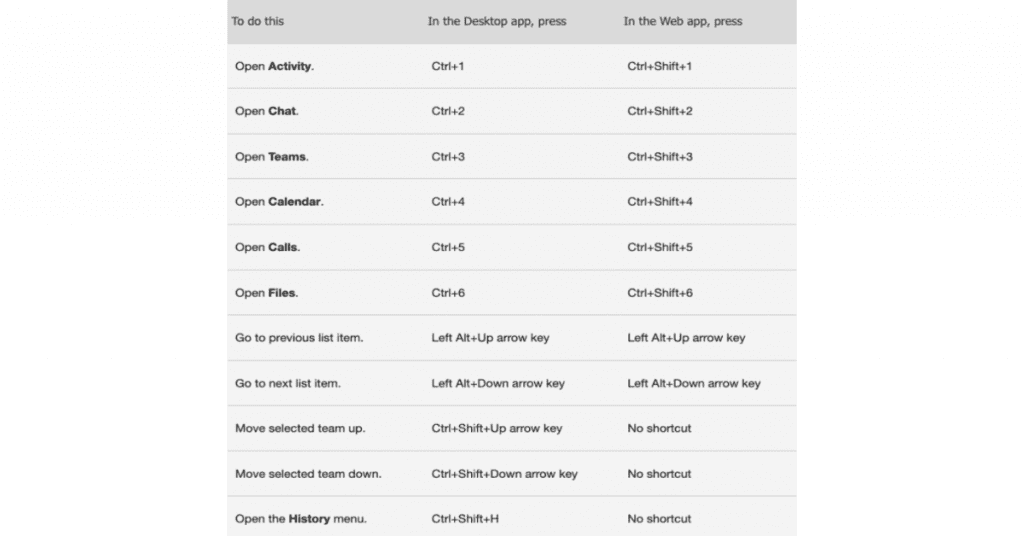Click the desktop "Left Alt+Down arrow key" cell
Image resolution: width=1024 pixels, height=536 pixels.
[498, 383]
